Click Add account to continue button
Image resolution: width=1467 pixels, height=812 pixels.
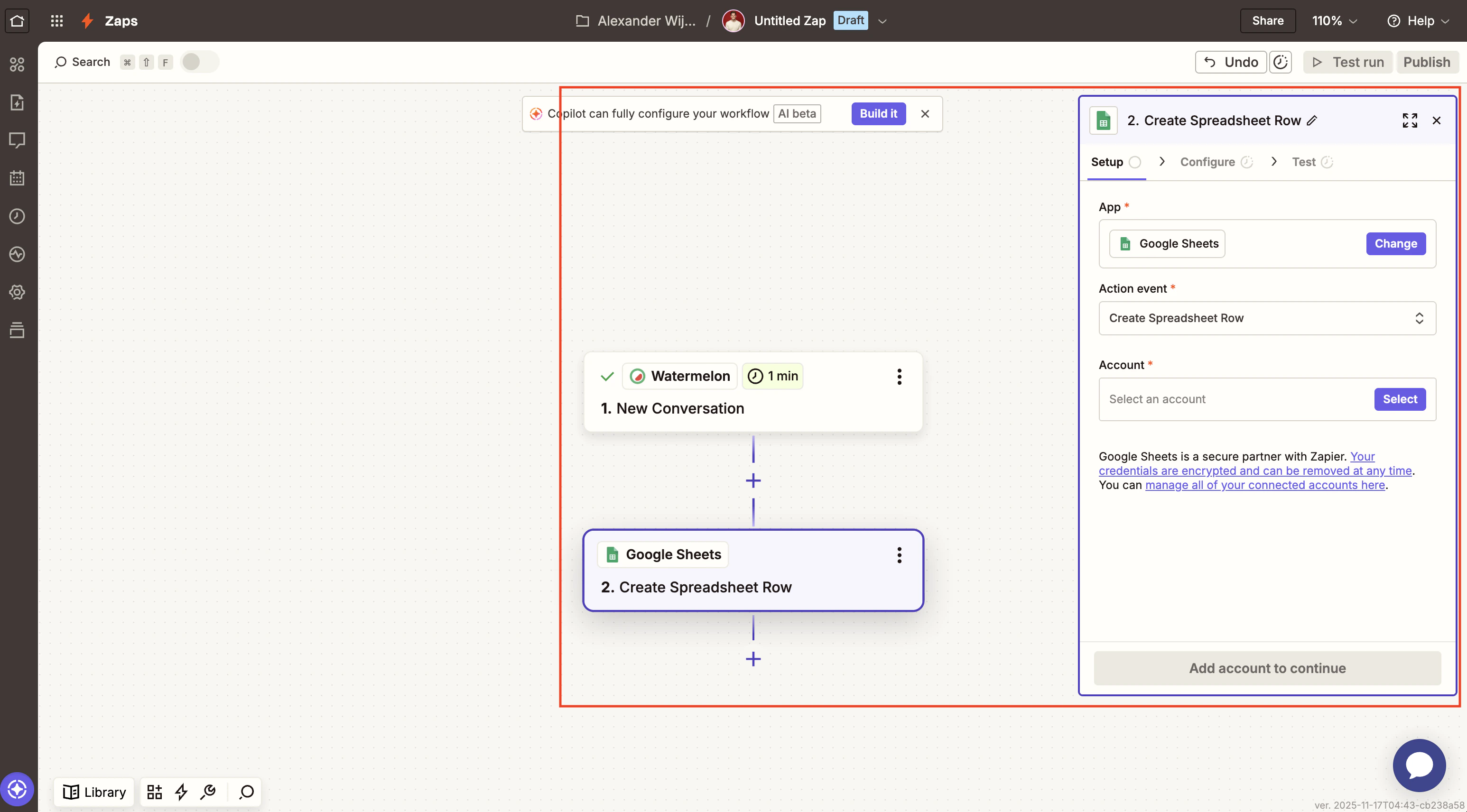point(1267,668)
